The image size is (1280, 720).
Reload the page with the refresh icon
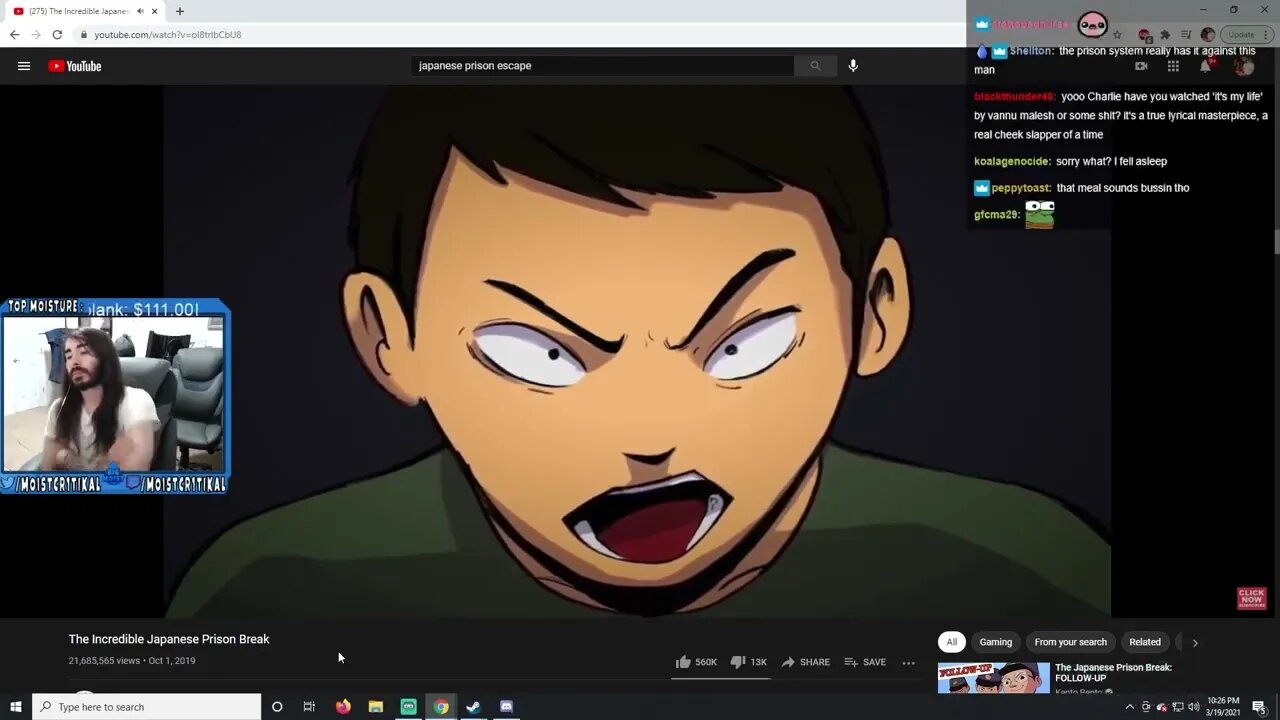(x=57, y=34)
